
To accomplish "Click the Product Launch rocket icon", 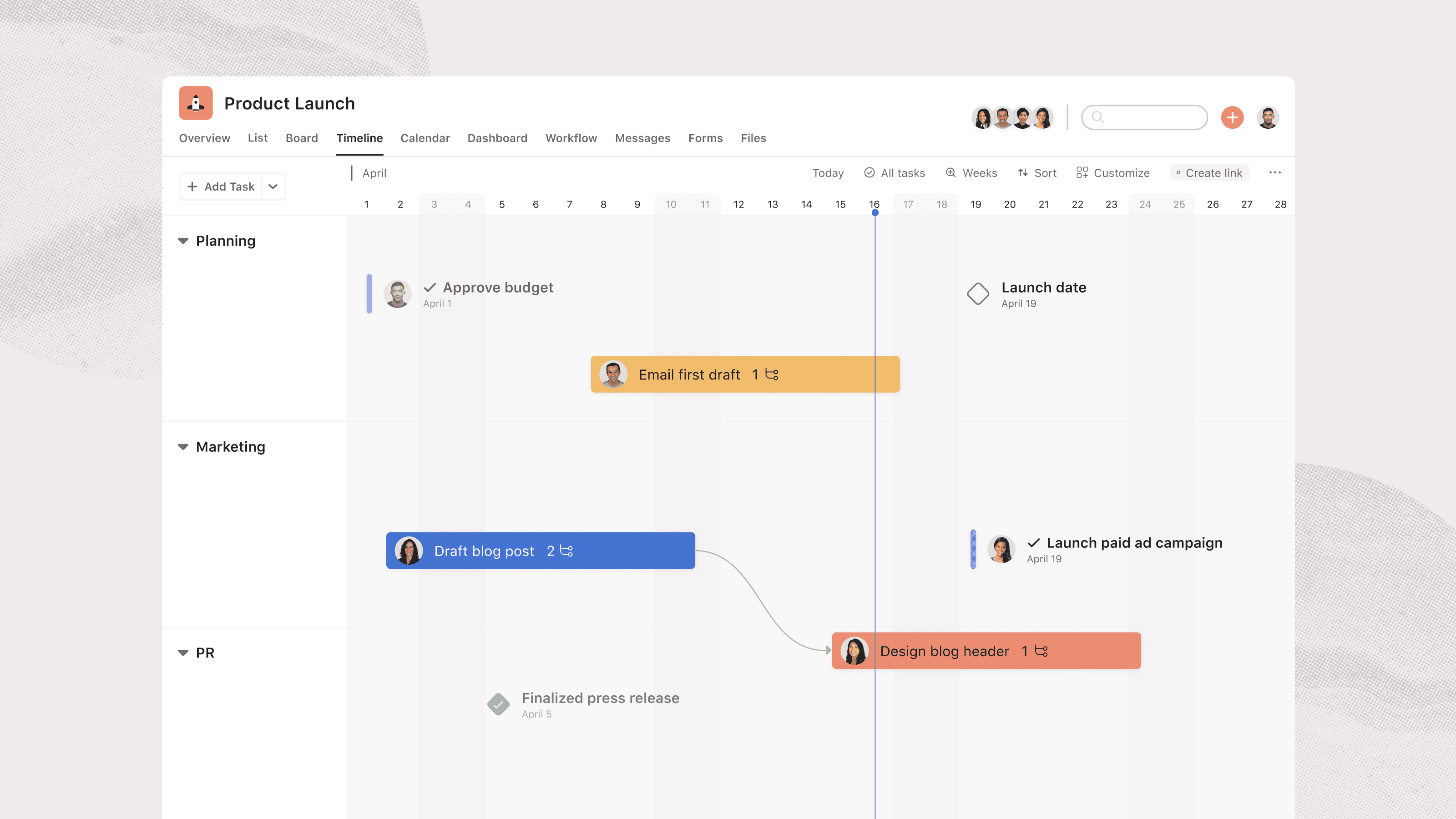I will click(195, 103).
